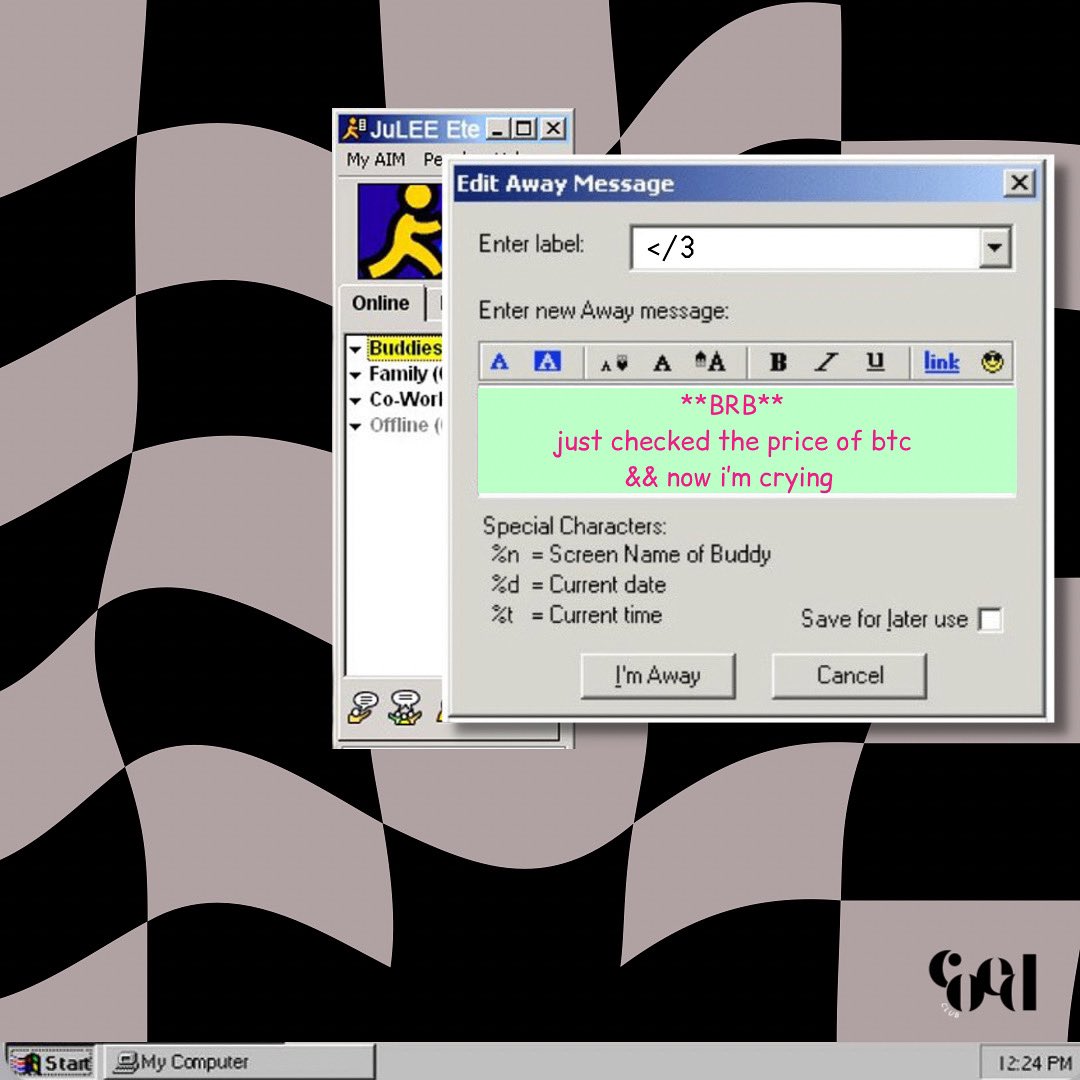Open the background color tool
Image resolution: width=1080 pixels, height=1080 pixels.
click(547, 362)
